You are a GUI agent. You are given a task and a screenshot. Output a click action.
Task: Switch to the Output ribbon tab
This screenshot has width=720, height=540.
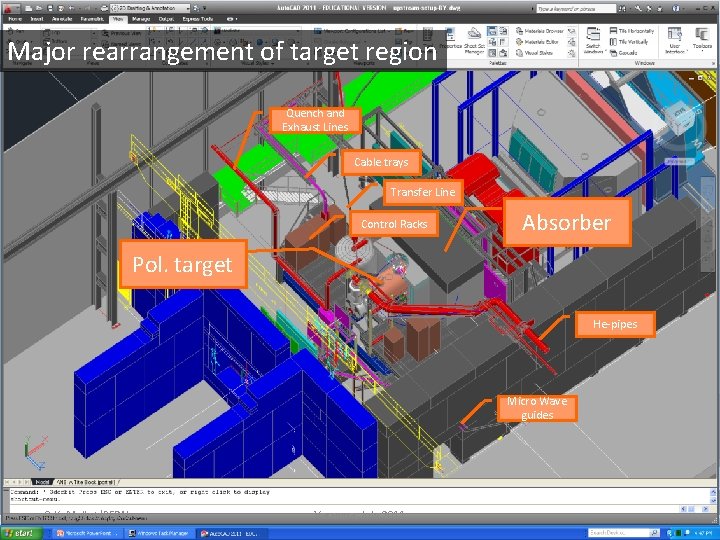point(166,19)
